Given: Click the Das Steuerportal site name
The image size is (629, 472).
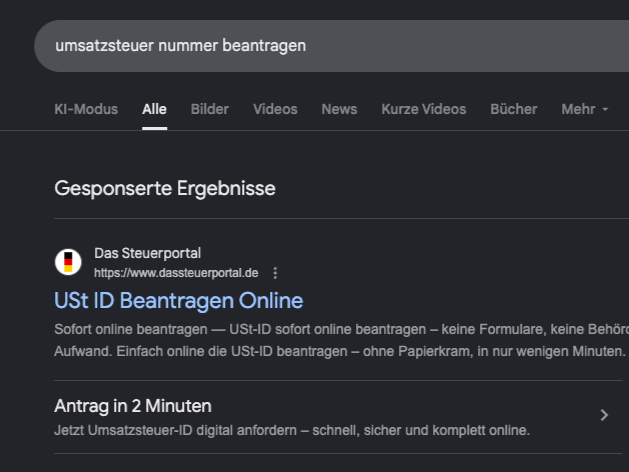Looking at the screenshot, I should pyautogui.click(x=148, y=253).
